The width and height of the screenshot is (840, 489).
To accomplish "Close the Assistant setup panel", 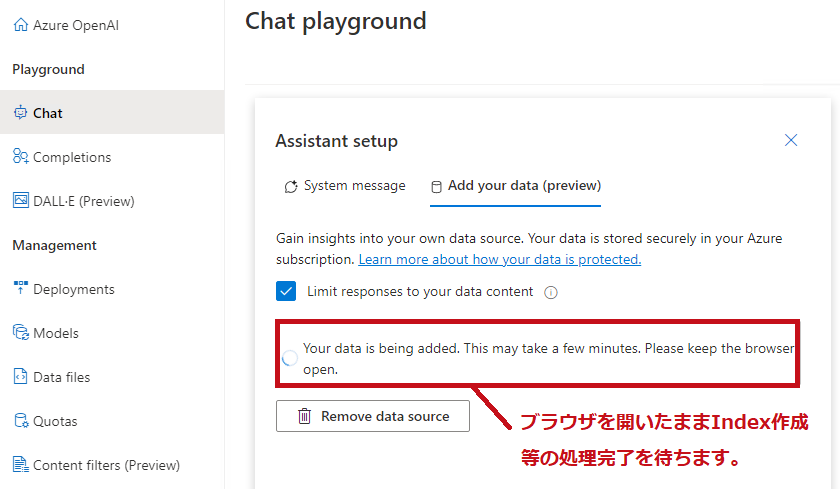I will pyautogui.click(x=791, y=140).
